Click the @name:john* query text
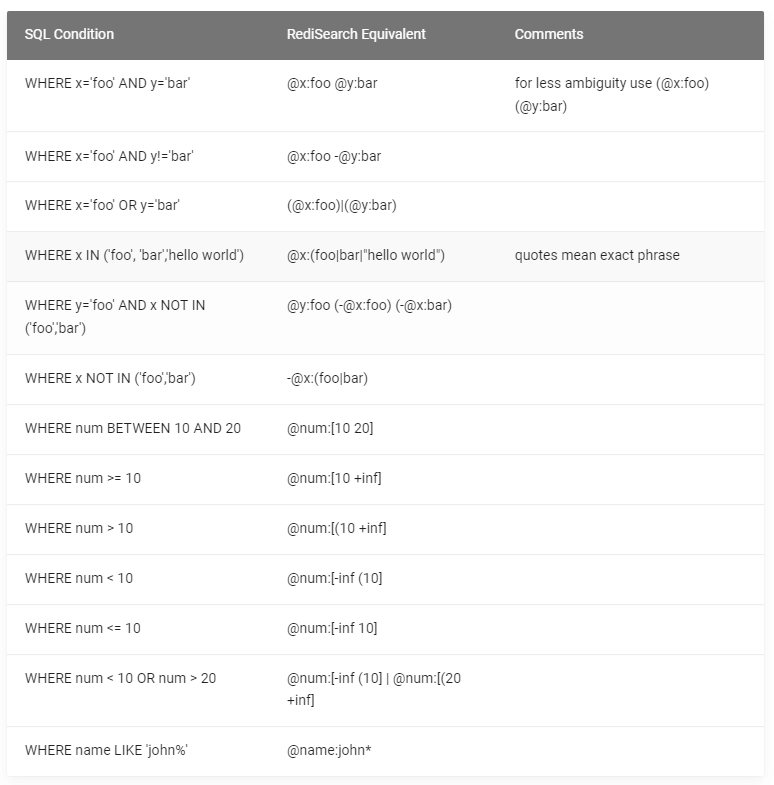774x785 pixels. (329, 750)
